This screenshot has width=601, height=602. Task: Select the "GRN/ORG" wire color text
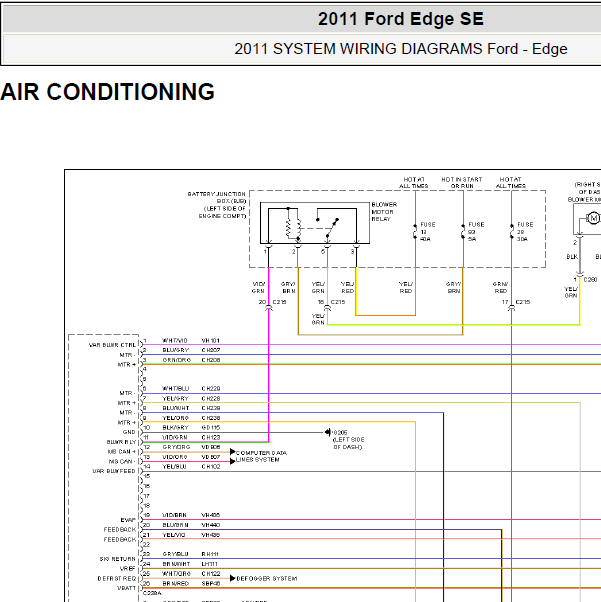[177, 360]
